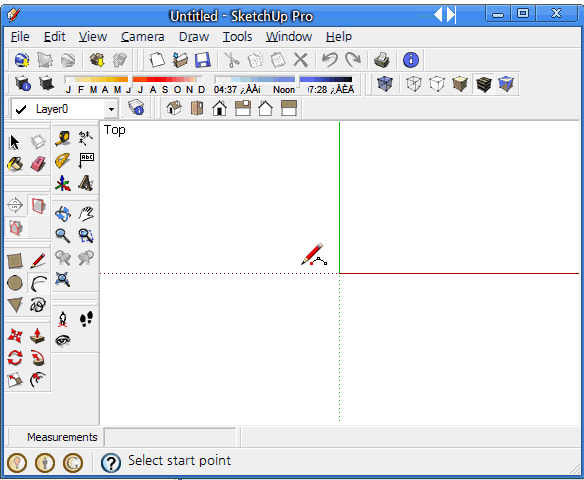Viewport: 584px width, 480px height.
Task: Open the View menu
Action: (93, 36)
